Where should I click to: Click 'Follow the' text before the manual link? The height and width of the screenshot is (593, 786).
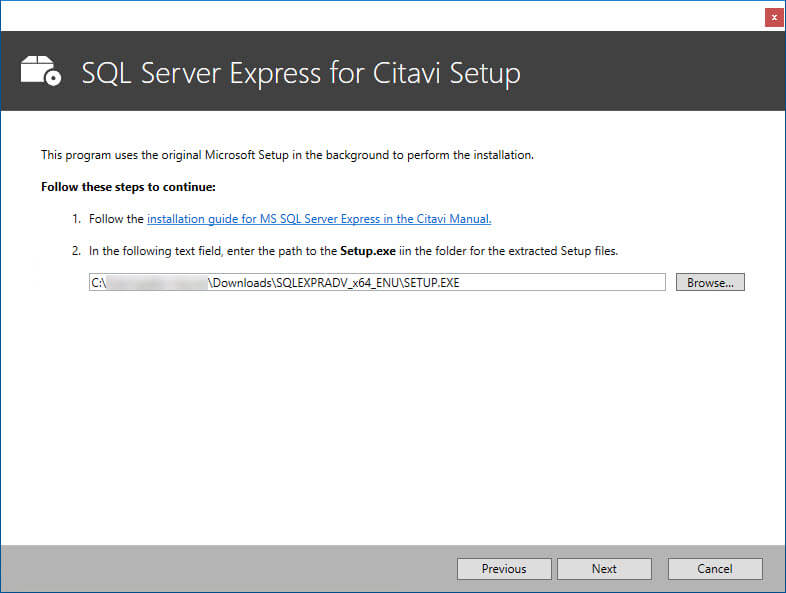pyautogui.click(x=116, y=219)
